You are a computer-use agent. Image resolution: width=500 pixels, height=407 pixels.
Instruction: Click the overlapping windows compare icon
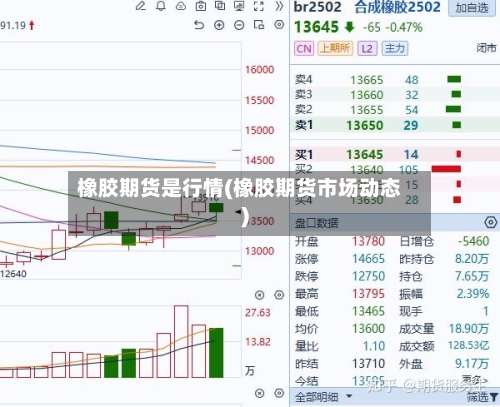(220, 6)
